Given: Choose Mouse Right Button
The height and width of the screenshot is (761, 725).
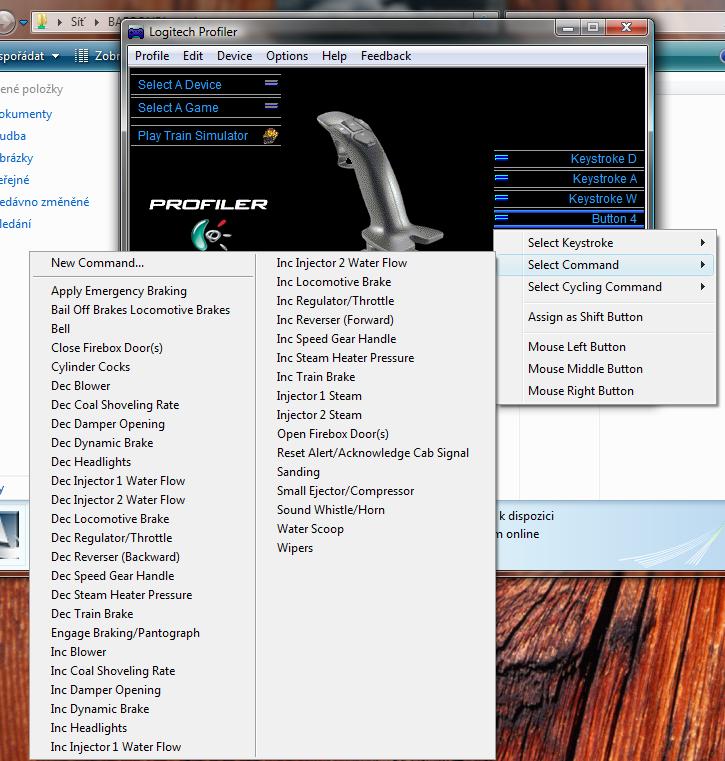Looking at the screenshot, I should [580, 391].
